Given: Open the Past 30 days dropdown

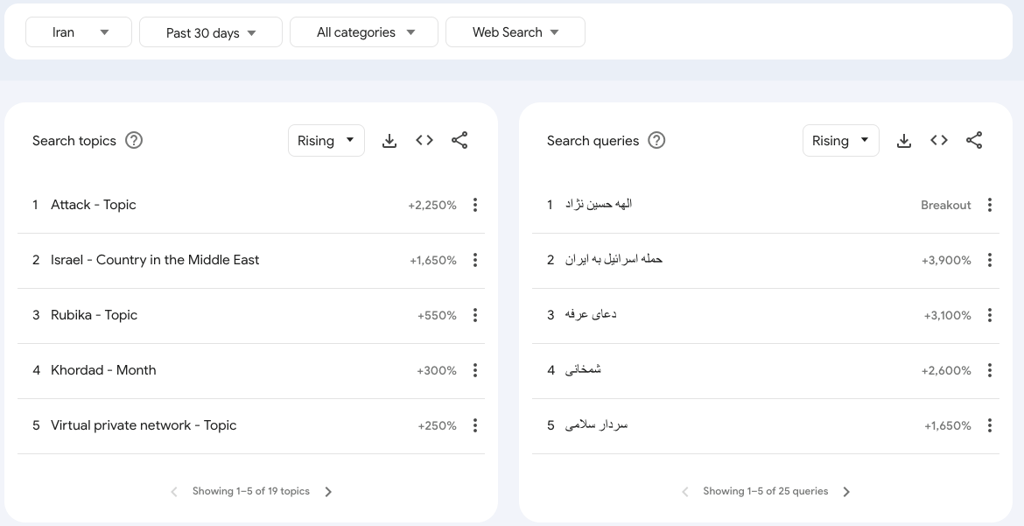Looking at the screenshot, I should tap(211, 32).
